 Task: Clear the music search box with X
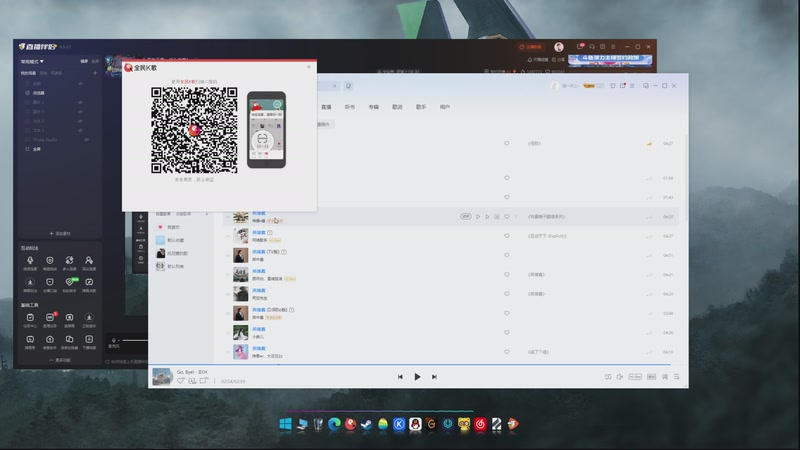point(335,86)
